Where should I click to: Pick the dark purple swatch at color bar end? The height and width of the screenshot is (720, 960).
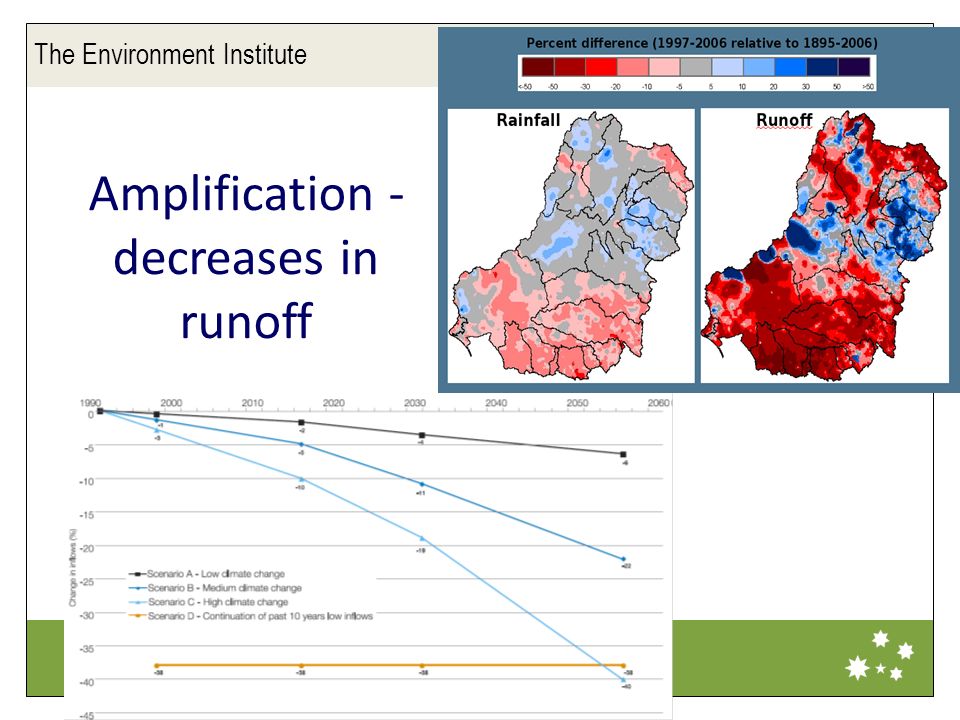(853, 67)
